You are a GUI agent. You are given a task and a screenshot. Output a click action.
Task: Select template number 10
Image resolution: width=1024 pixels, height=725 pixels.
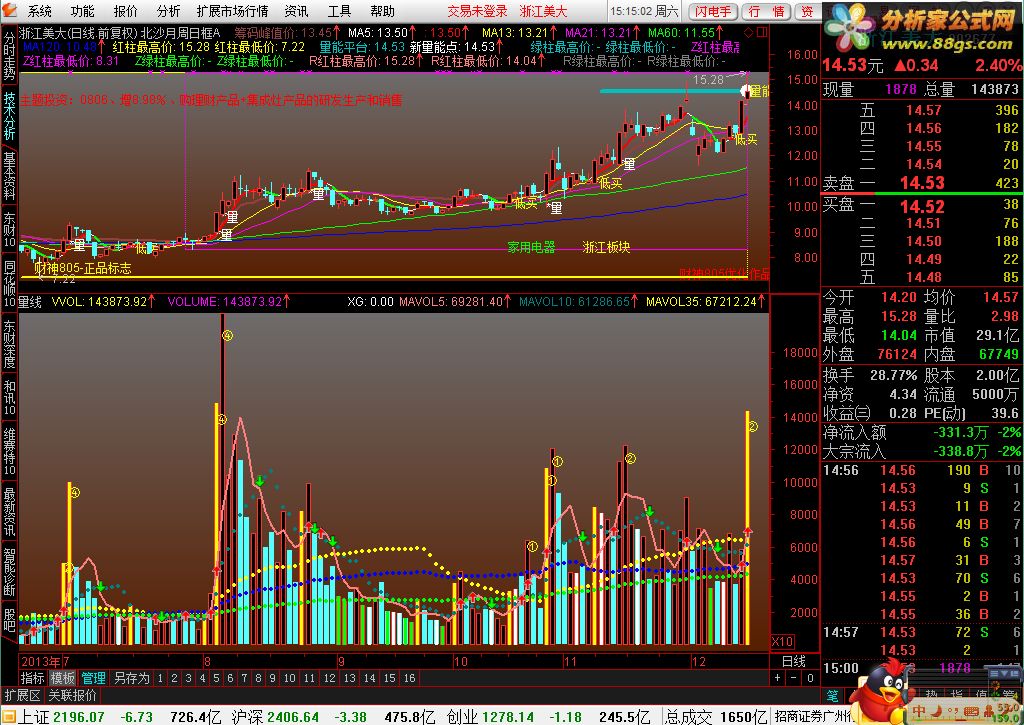pos(289,678)
